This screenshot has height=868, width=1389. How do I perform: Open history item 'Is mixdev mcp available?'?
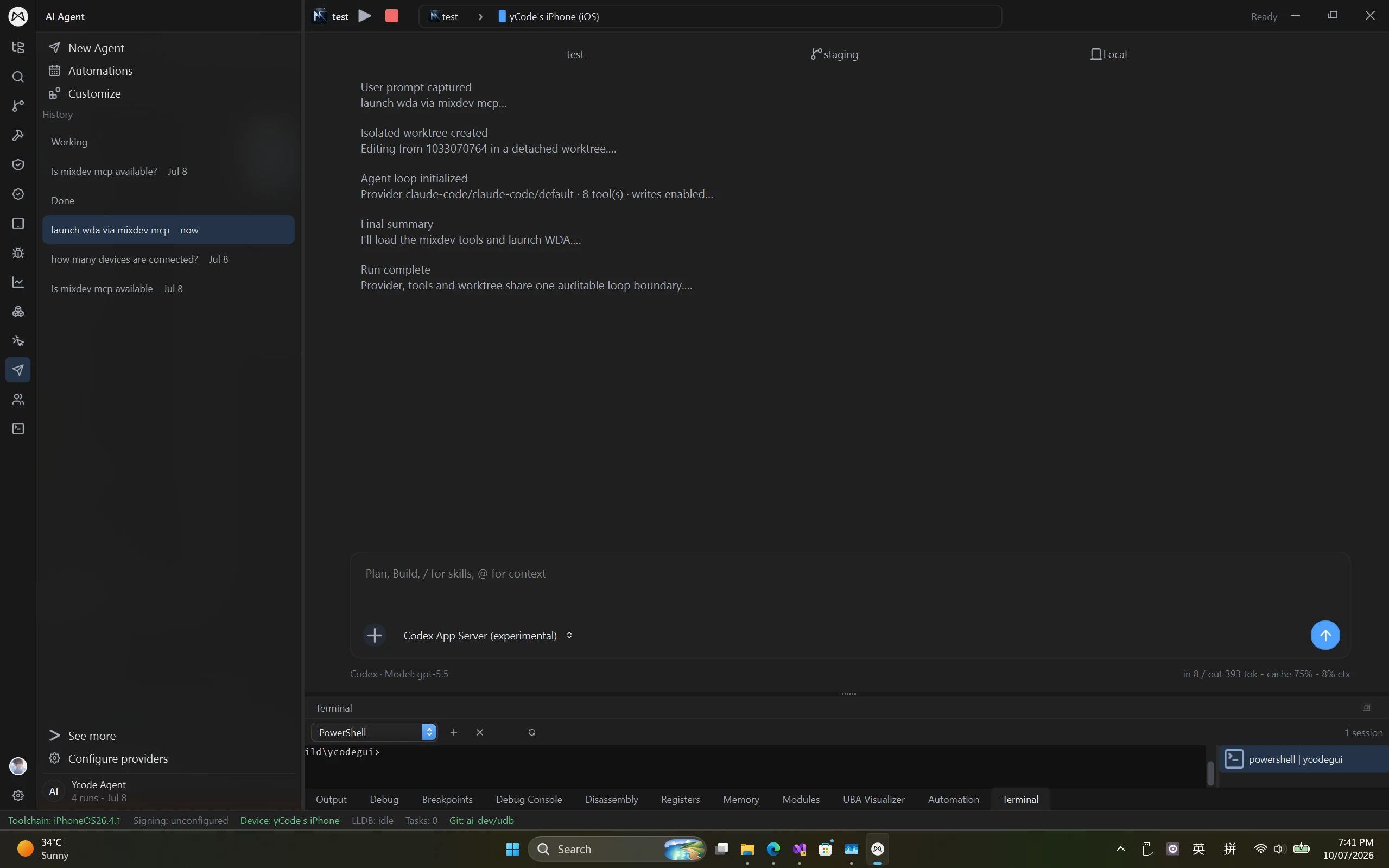click(169, 171)
